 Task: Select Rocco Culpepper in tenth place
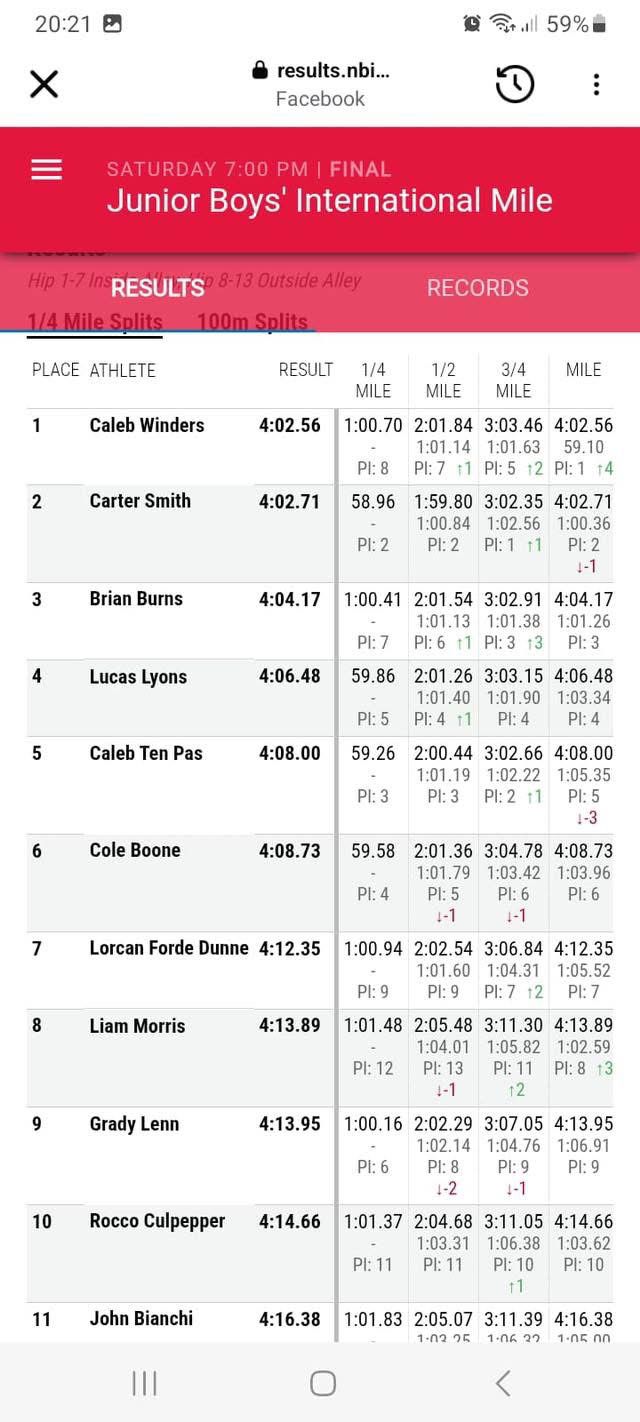point(157,1221)
